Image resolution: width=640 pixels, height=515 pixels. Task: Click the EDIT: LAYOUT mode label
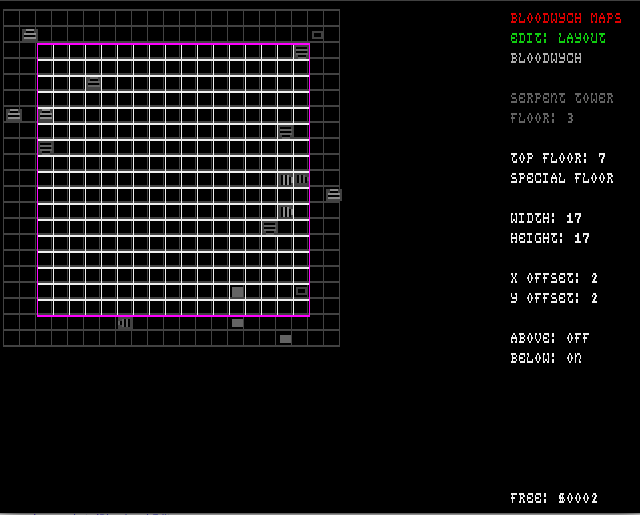558,38
